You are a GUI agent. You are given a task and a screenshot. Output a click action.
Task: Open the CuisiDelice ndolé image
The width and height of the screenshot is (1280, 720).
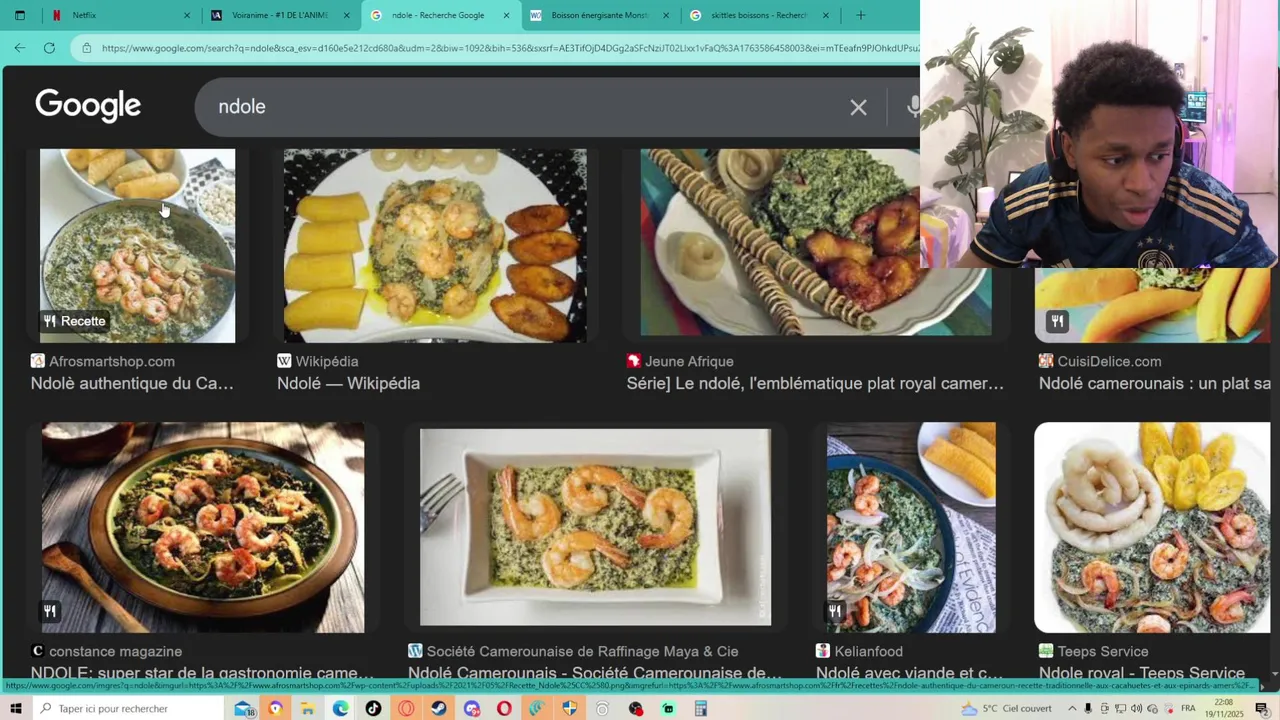(x=1152, y=305)
